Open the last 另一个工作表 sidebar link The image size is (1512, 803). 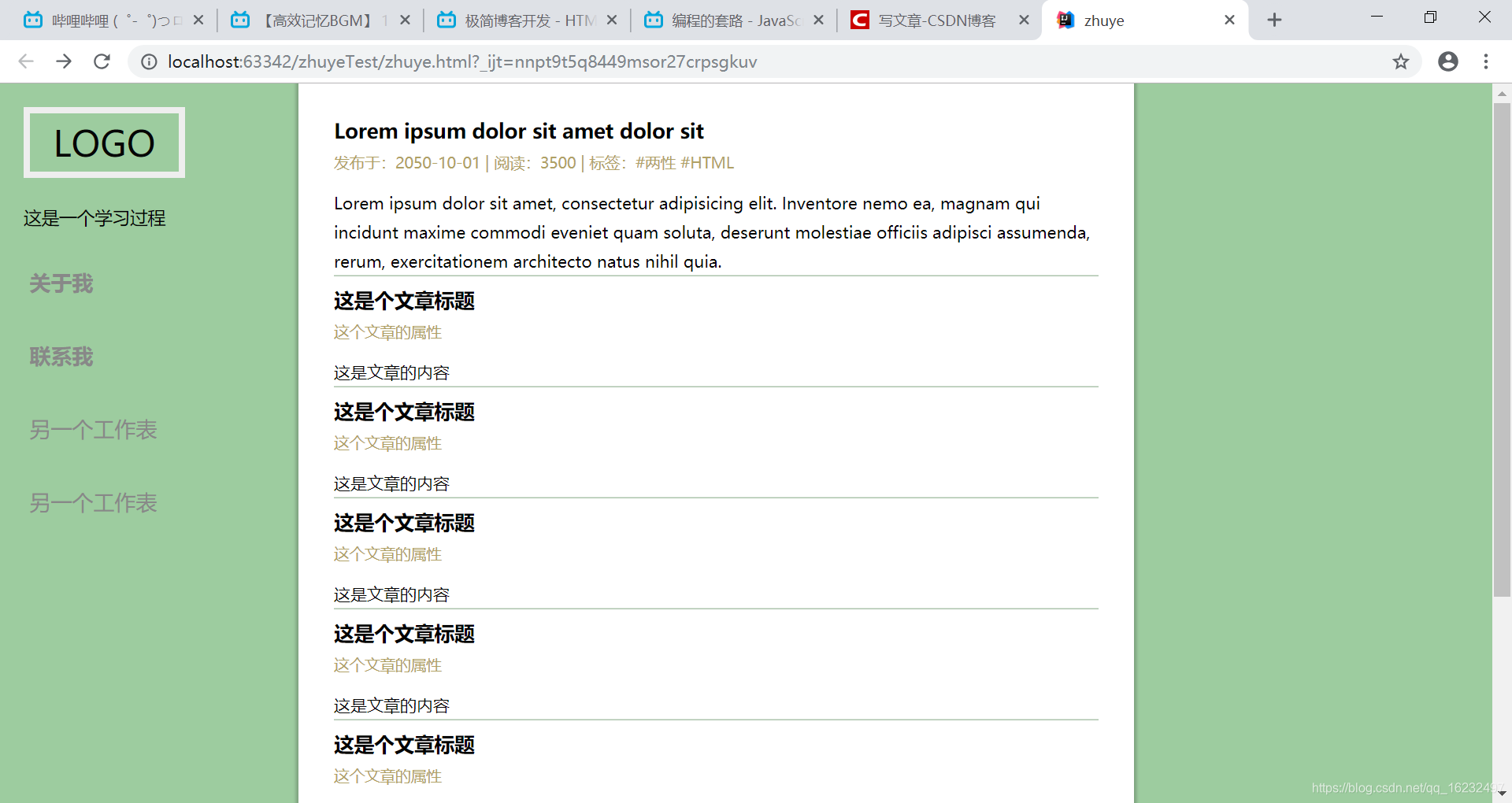(93, 503)
